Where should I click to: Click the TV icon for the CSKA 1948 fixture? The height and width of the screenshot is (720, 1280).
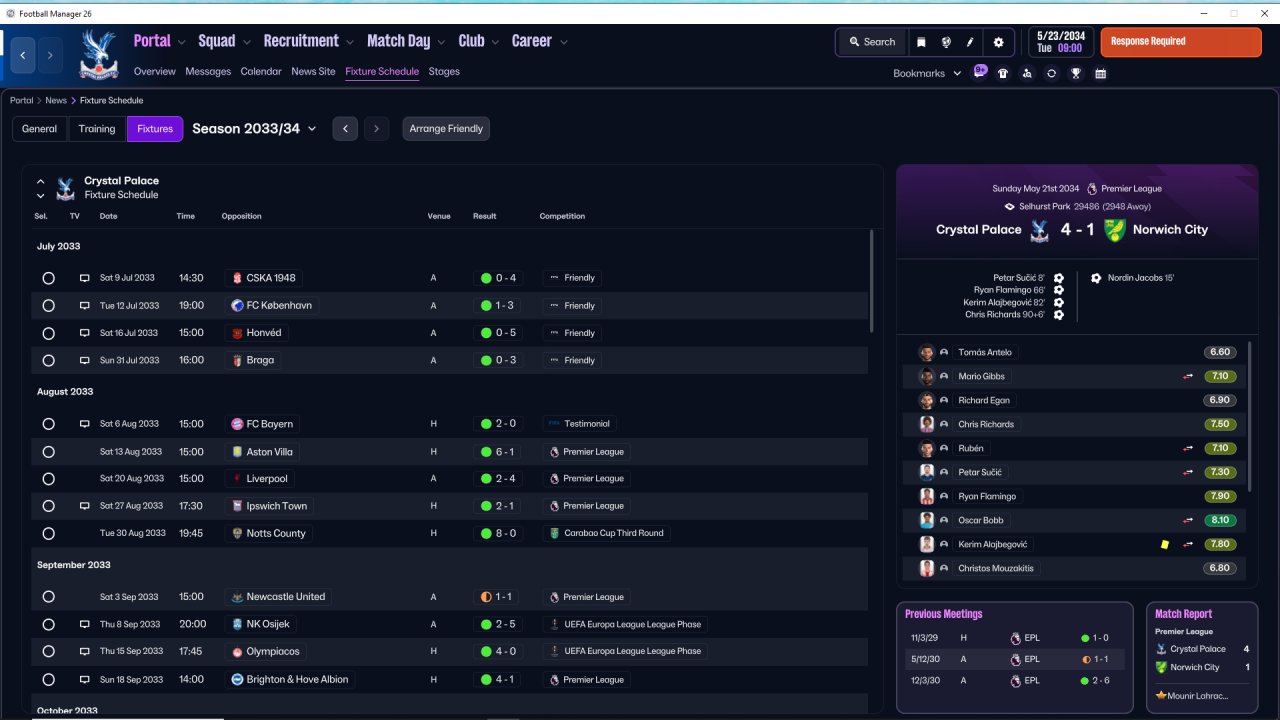85,278
